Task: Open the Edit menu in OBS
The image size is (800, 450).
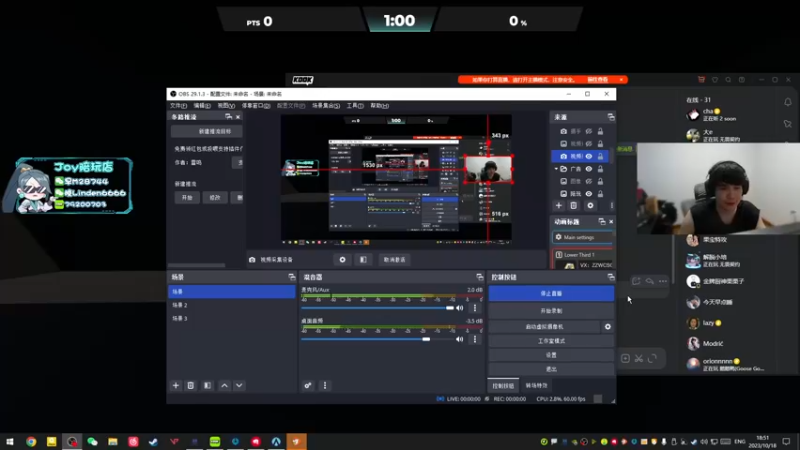Action: coord(202,106)
